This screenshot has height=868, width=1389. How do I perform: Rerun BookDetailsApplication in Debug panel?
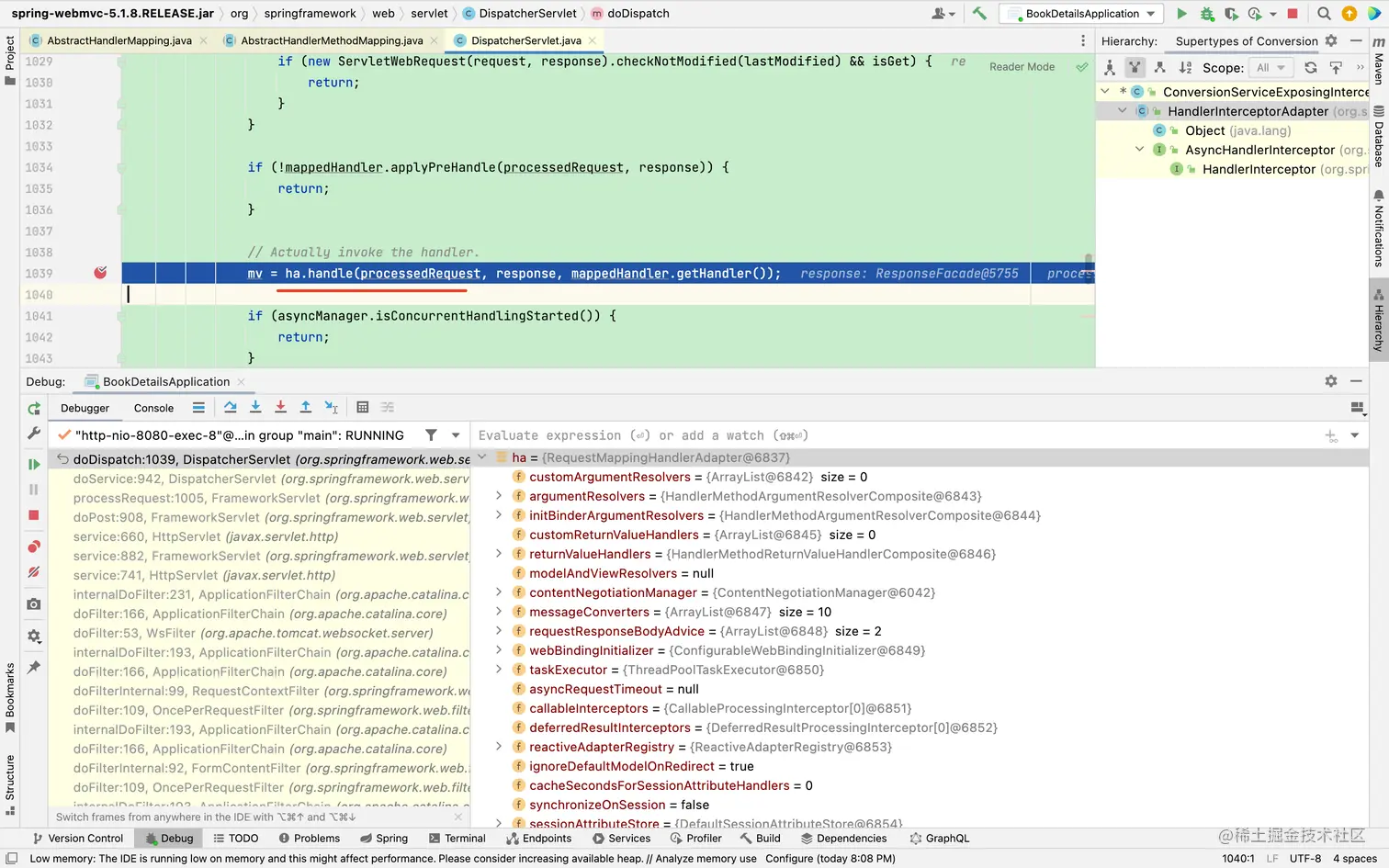coord(34,409)
